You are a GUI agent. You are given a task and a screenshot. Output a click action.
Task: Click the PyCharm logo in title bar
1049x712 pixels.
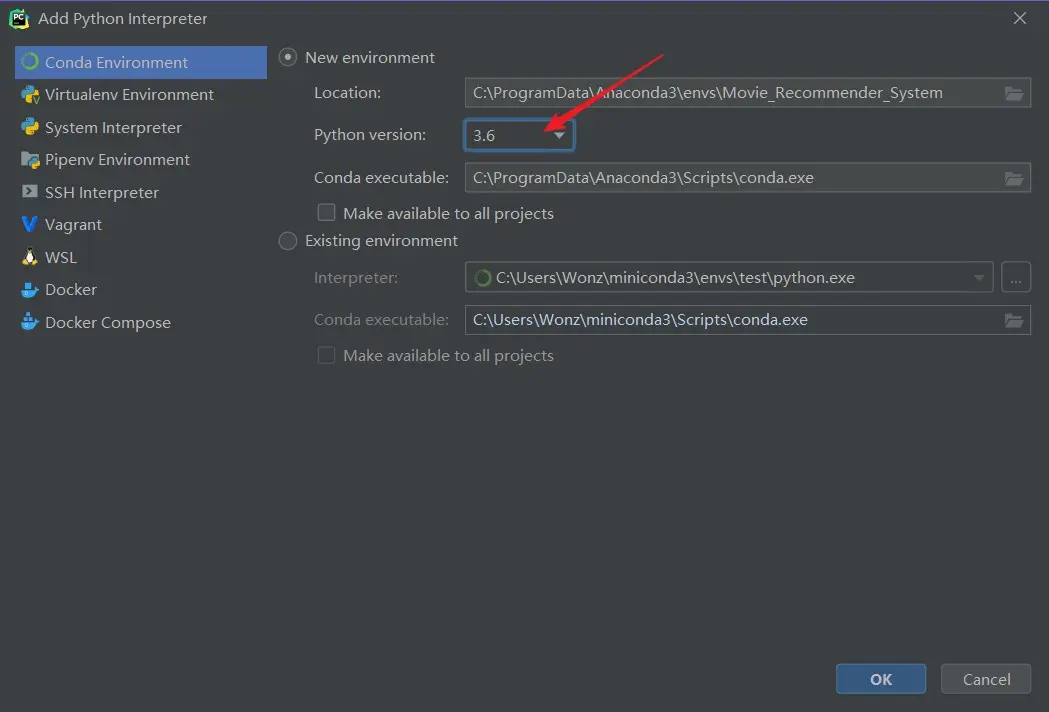click(19, 19)
